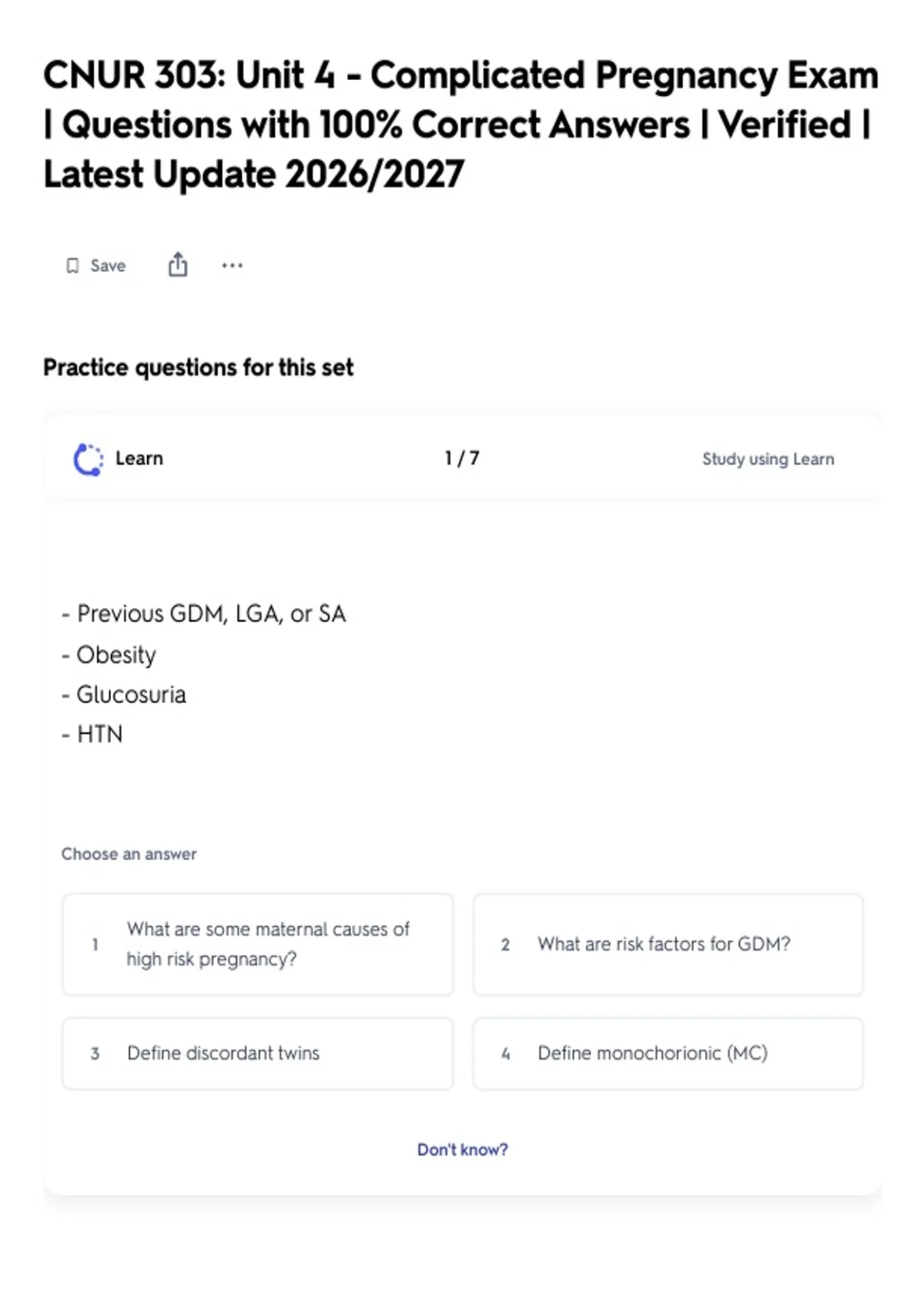
Task: Click 'Practice questions for this set' heading
Action: click(x=199, y=367)
